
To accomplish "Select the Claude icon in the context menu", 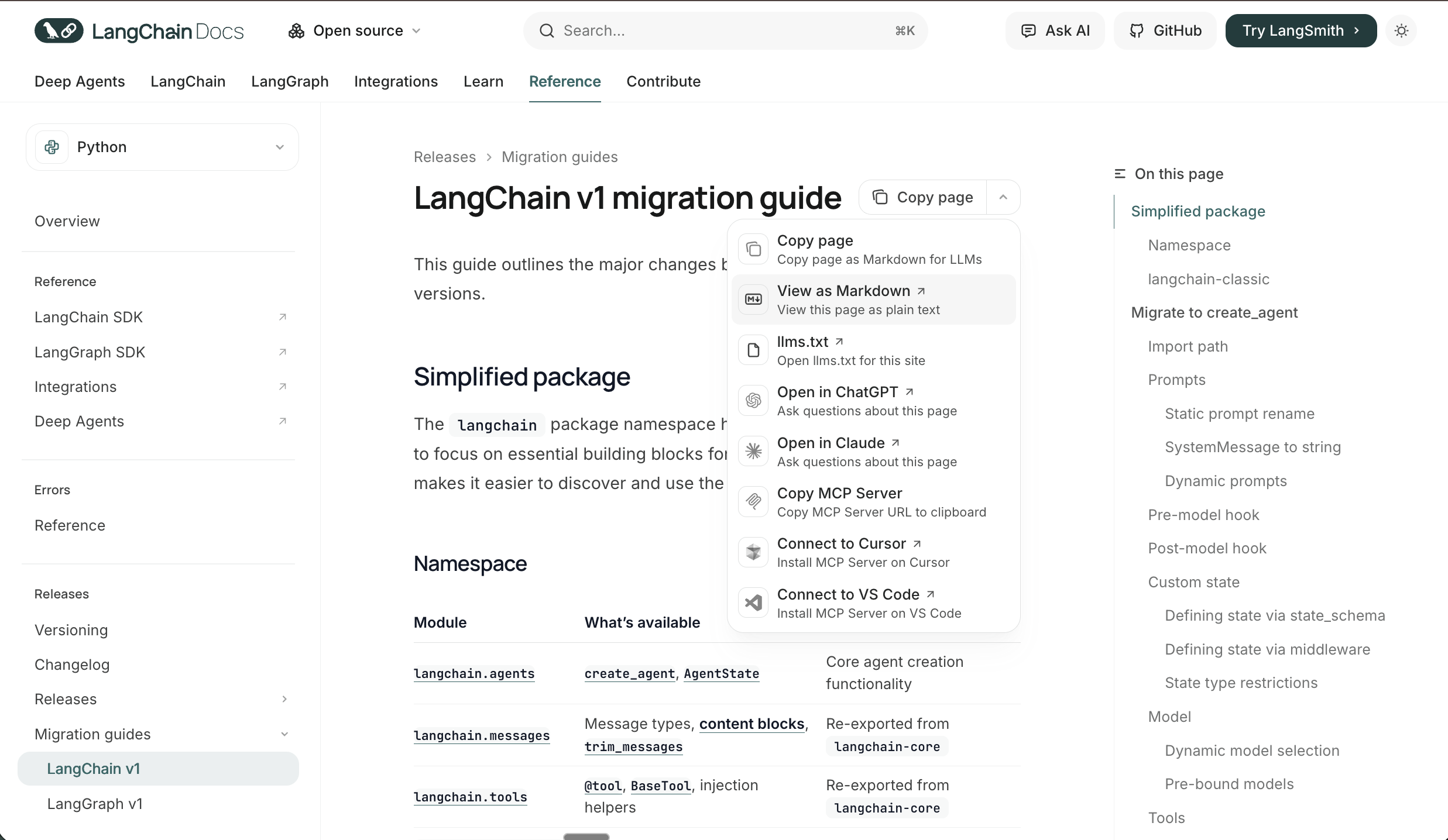I will [753, 451].
